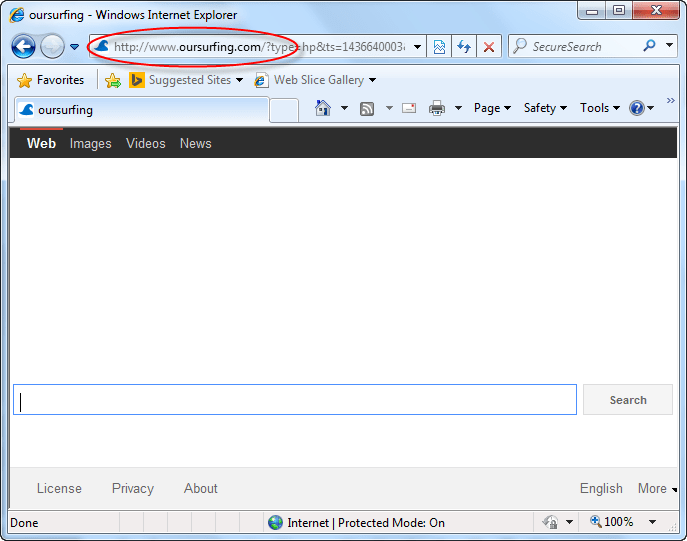Click the Web Slice Gallery page icon
Viewport: 687px width, 541px height.
tap(262, 80)
